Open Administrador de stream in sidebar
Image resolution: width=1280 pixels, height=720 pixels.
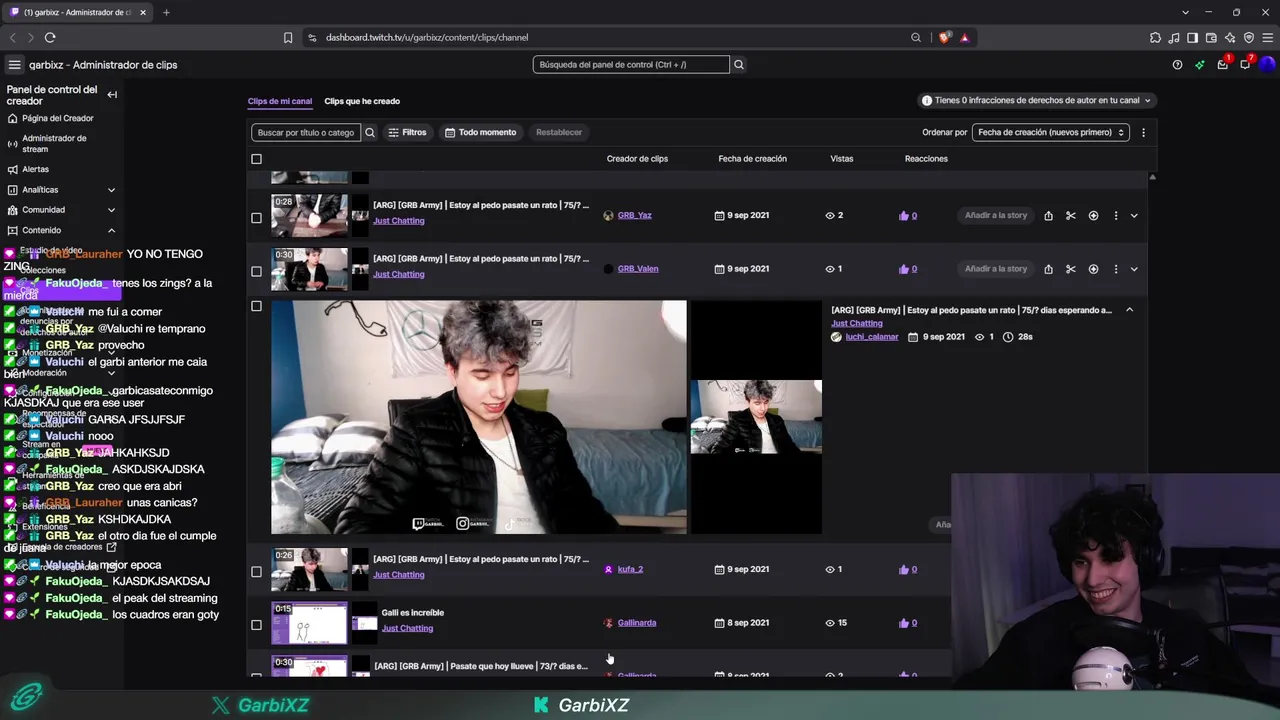(x=55, y=144)
